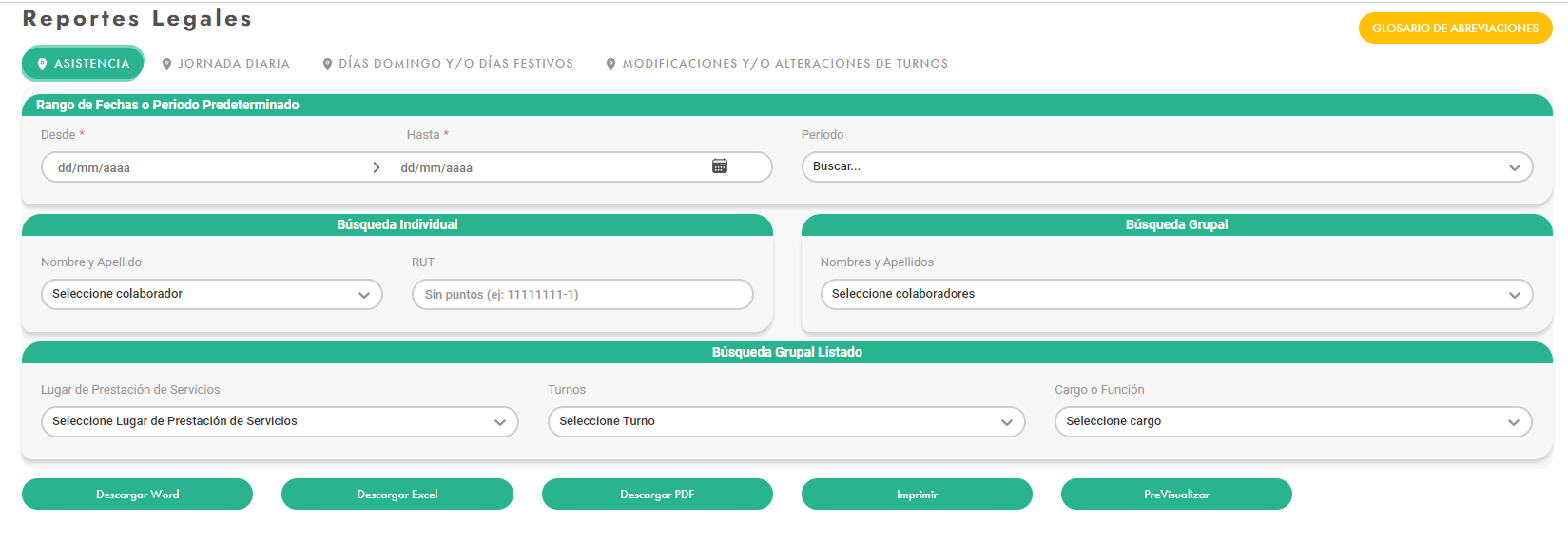1568x544 pixels.
Task: Click the calendar icon in Hasta field
Action: [x=720, y=166]
